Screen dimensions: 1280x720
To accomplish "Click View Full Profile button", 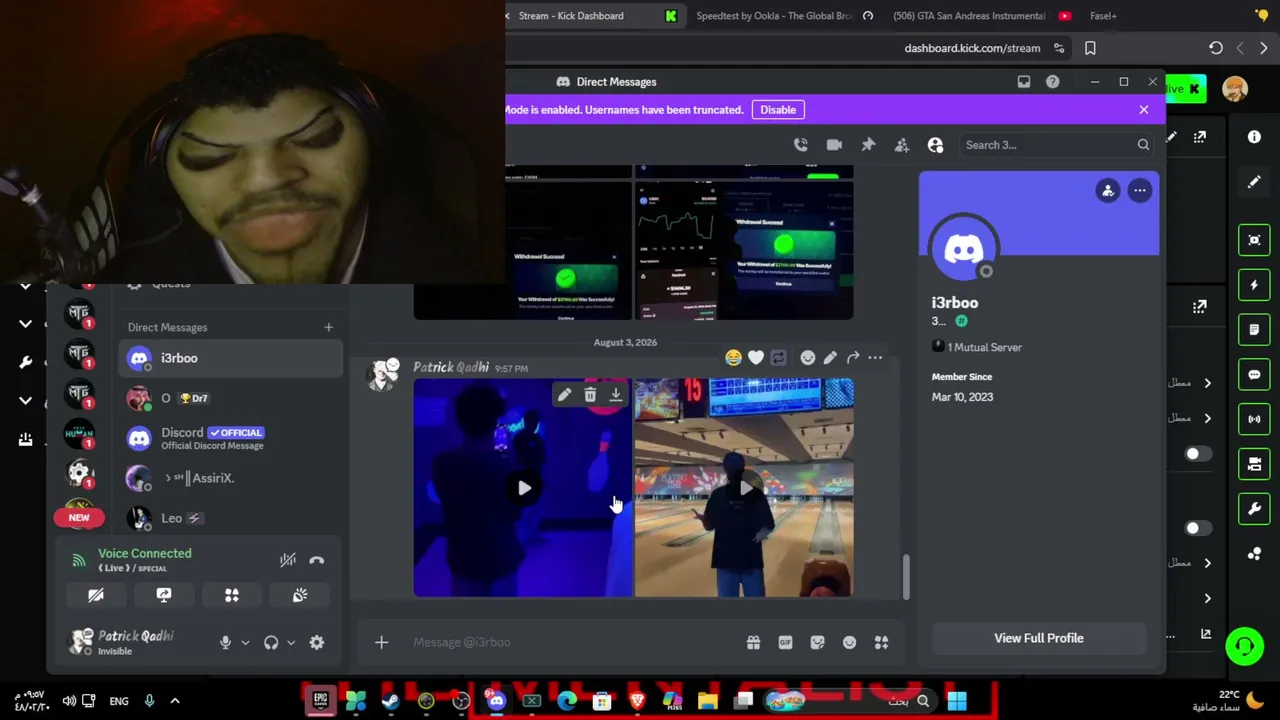I will pyautogui.click(x=1038, y=638).
